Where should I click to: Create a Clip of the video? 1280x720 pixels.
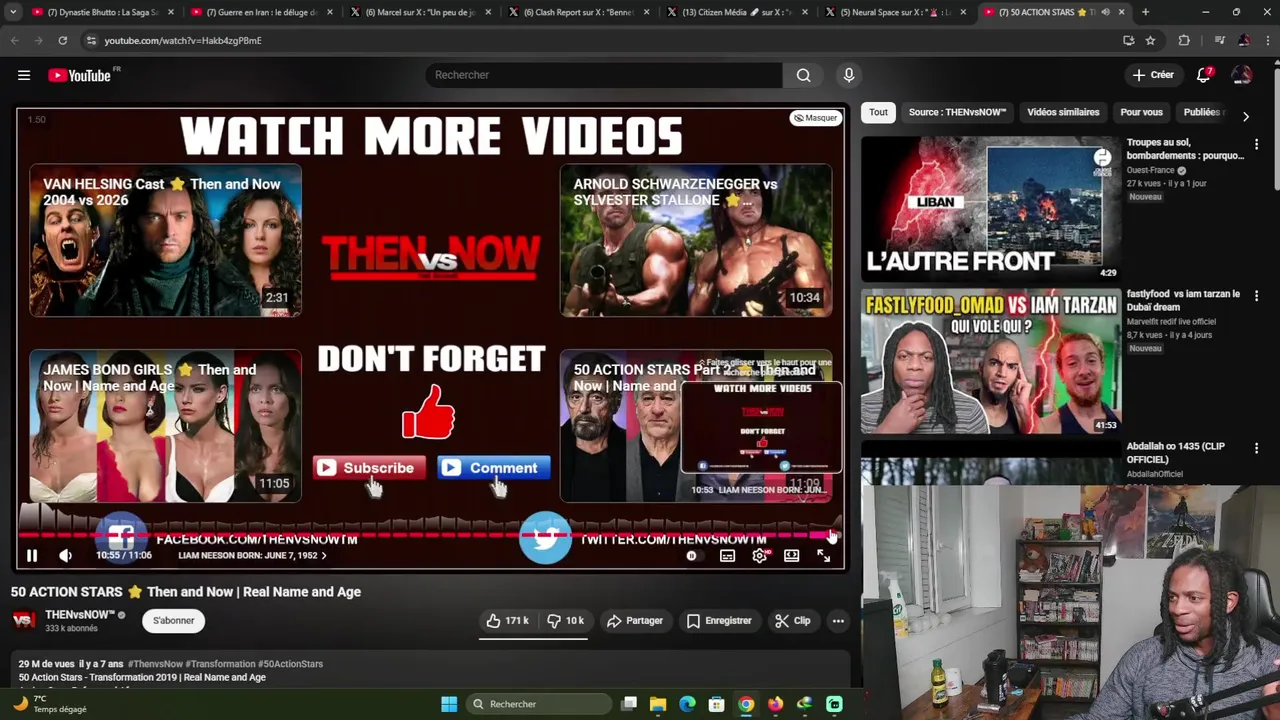pos(793,621)
